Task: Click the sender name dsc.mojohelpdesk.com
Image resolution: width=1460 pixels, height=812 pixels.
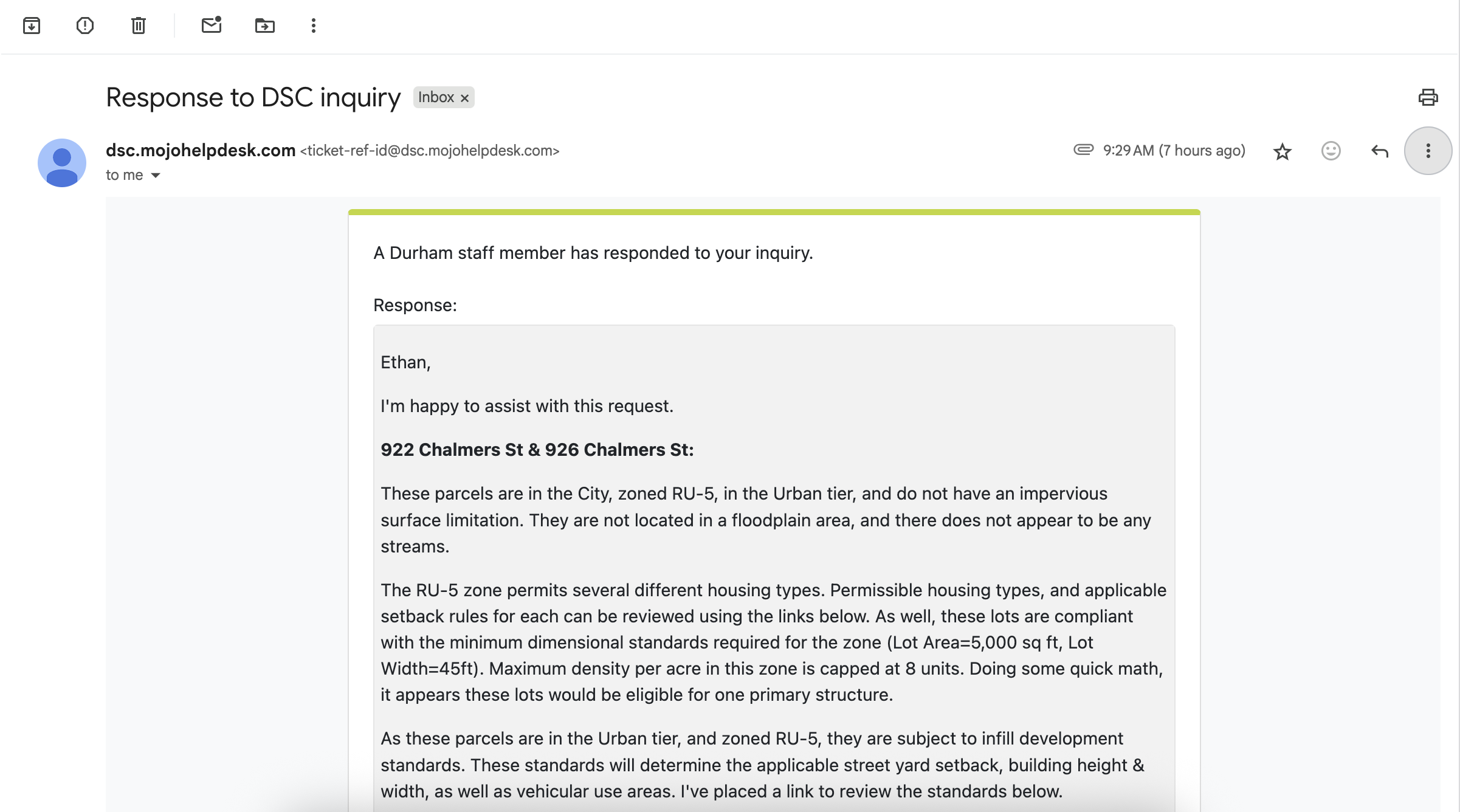Action: coord(201,150)
